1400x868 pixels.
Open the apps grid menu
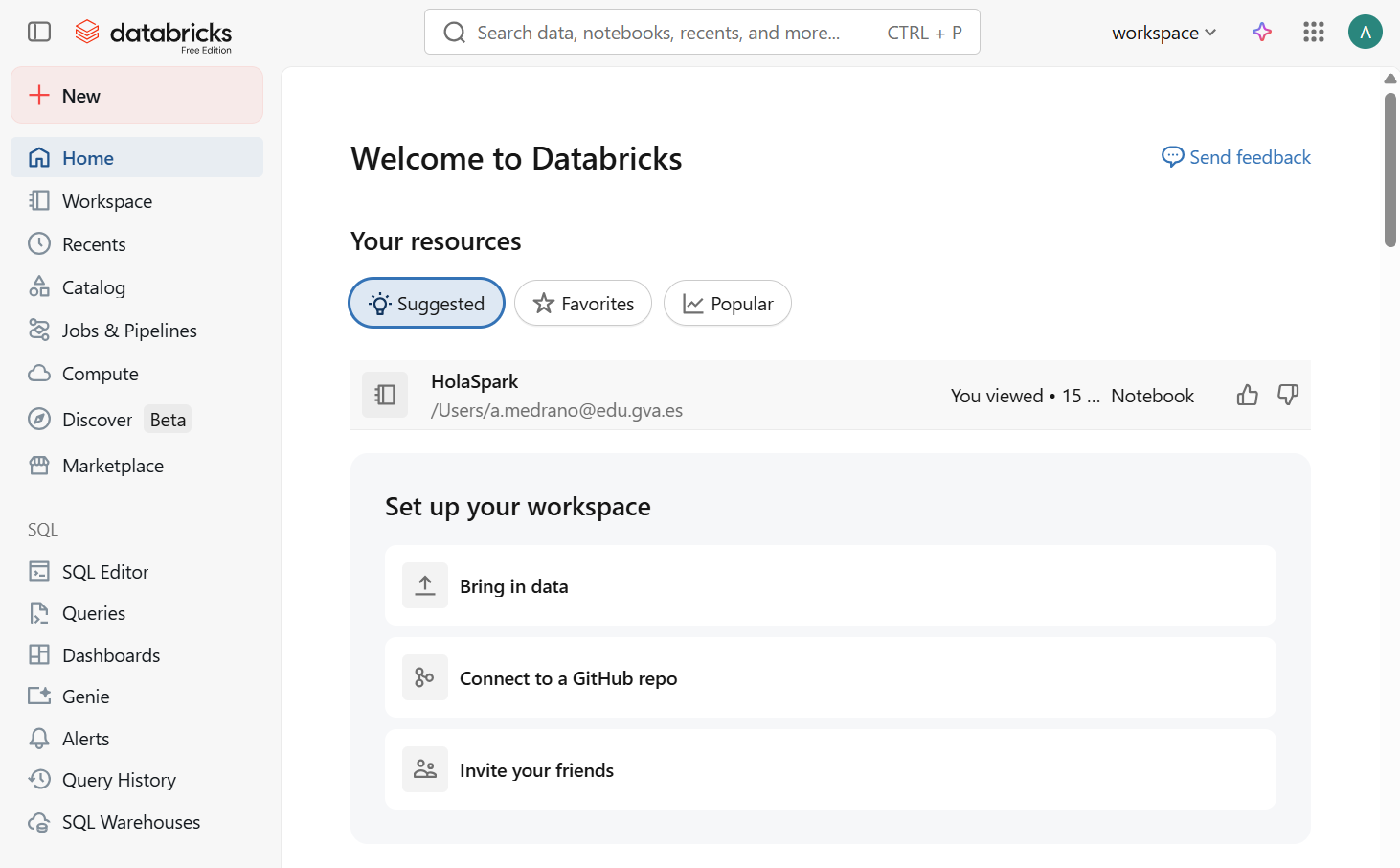1314,32
